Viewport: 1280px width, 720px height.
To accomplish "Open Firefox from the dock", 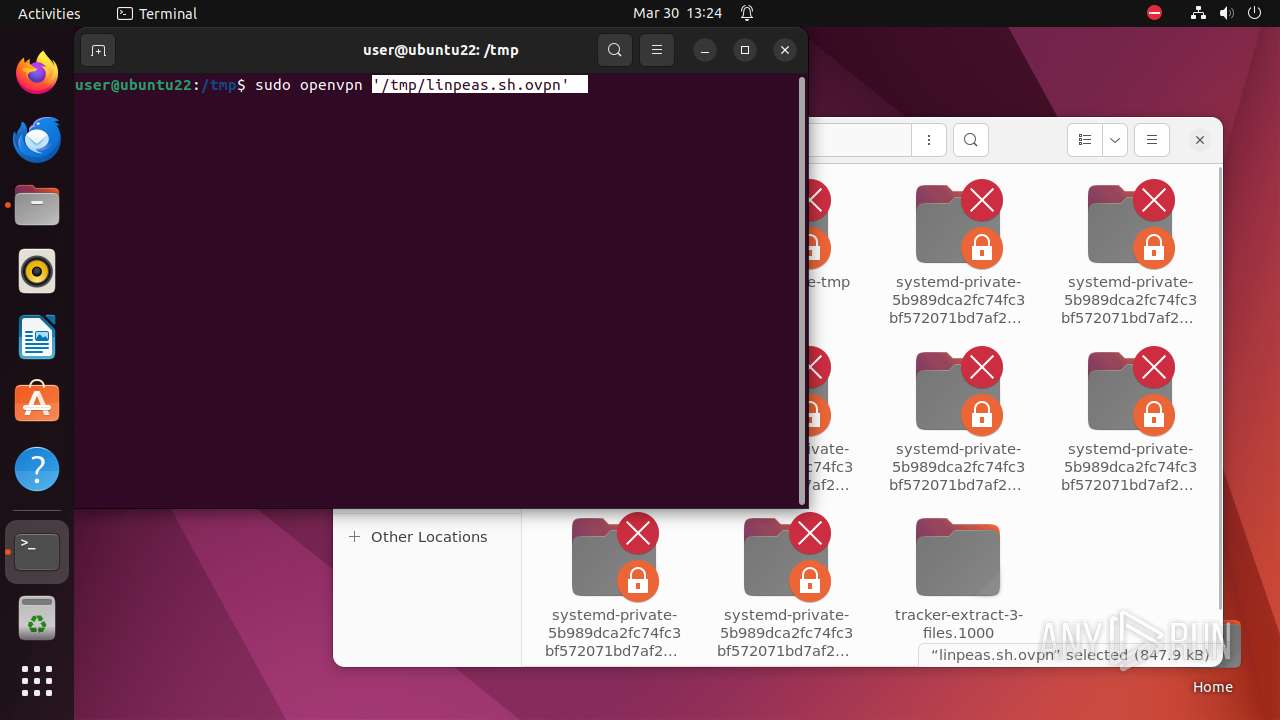I will tap(37, 73).
